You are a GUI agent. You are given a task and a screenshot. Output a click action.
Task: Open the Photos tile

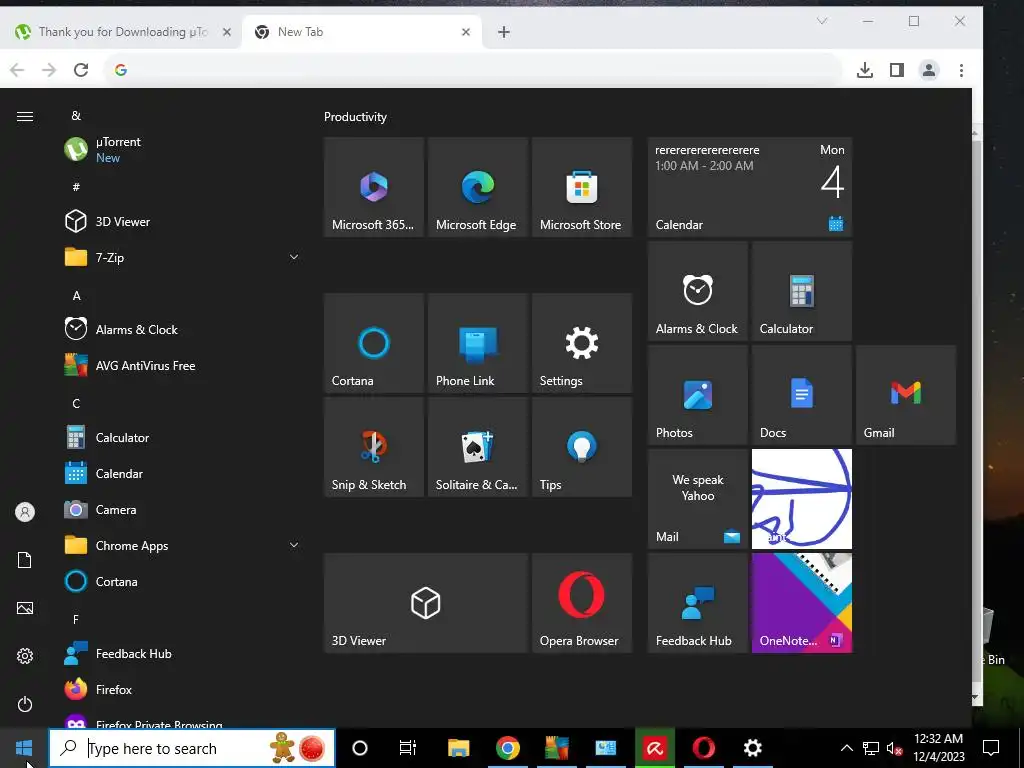pyautogui.click(x=697, y=395)
